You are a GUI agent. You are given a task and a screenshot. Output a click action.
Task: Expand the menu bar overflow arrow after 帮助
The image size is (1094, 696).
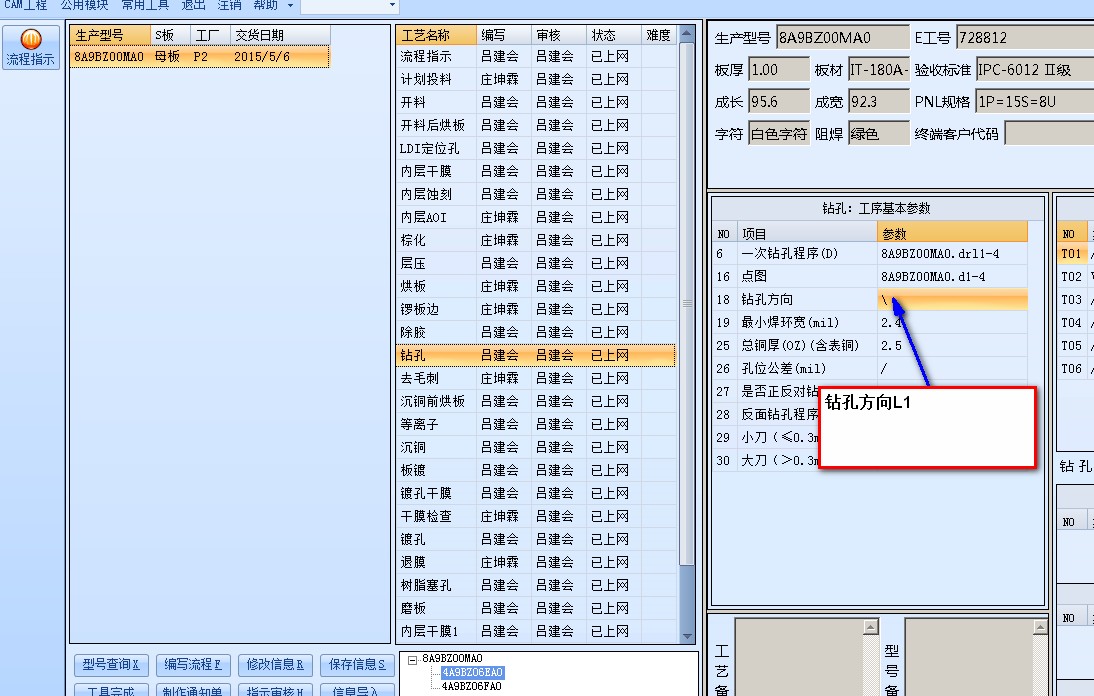[x=290, y=6]
